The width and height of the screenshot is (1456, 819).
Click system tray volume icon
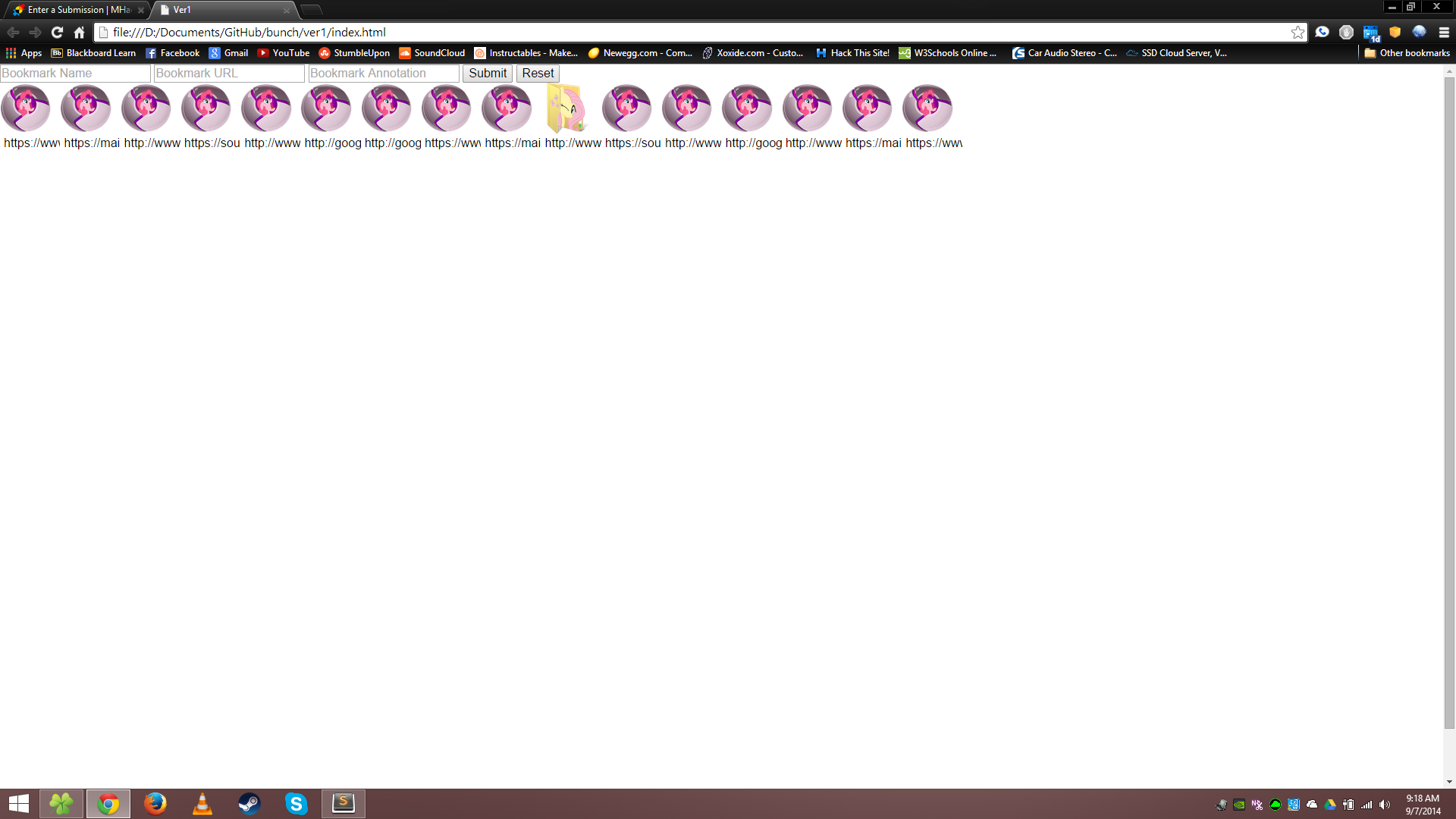1385,805
